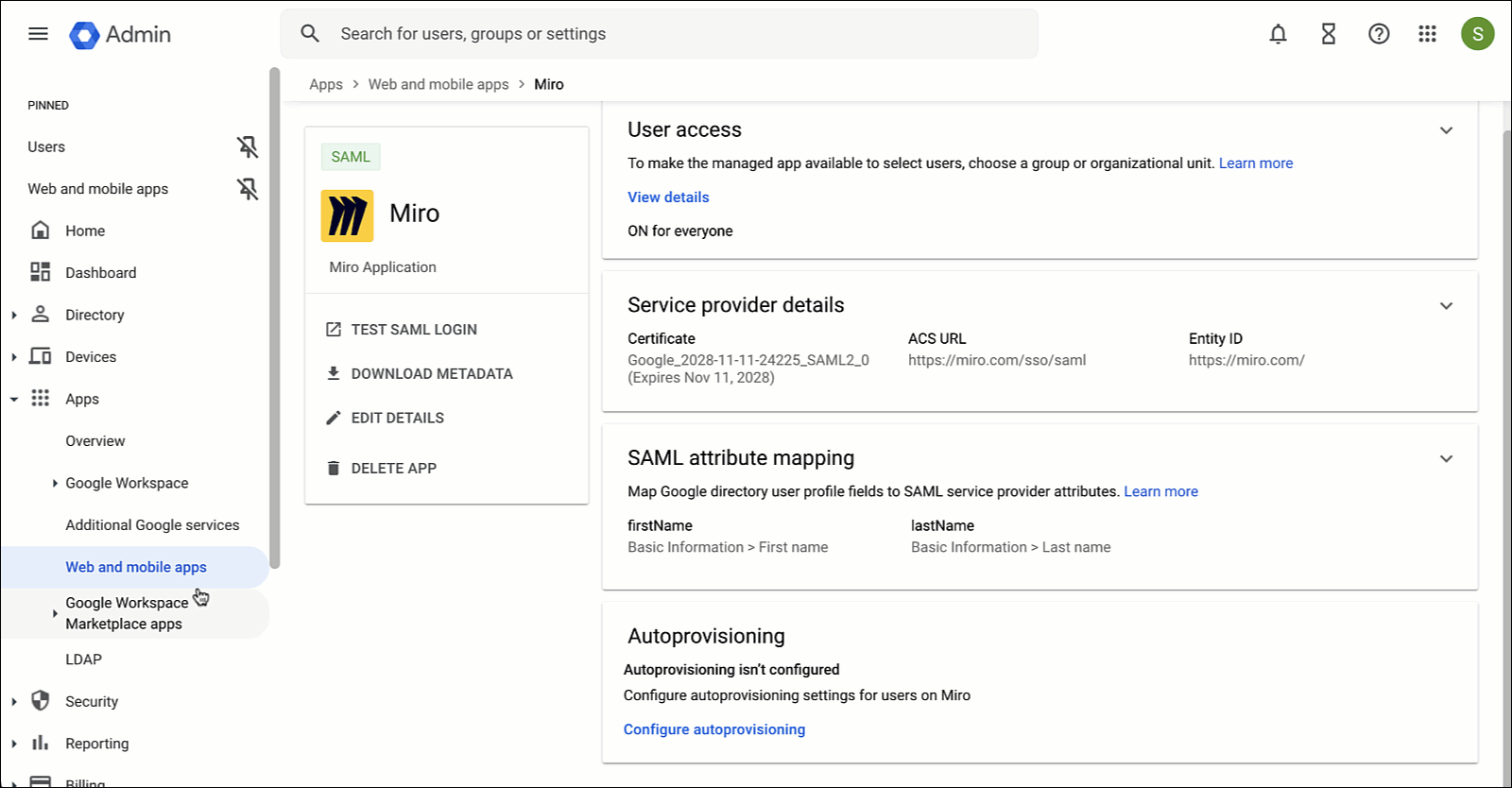Viewport: 1512px width, 788px height.
Task: Click the Test SAML login open-in-new icon
Action: (333, 330)
